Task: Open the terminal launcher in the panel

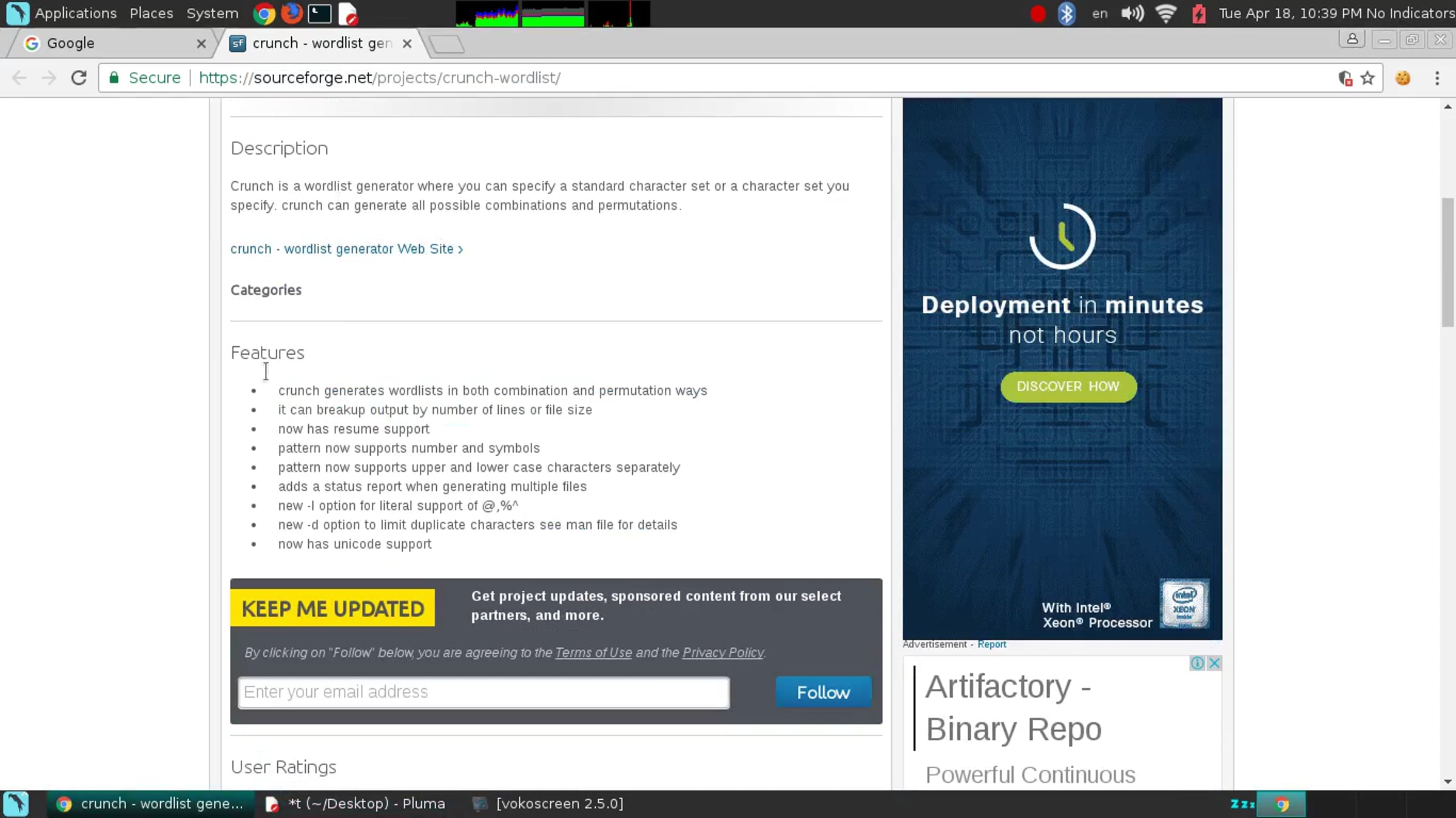Action: coord(320,13)
